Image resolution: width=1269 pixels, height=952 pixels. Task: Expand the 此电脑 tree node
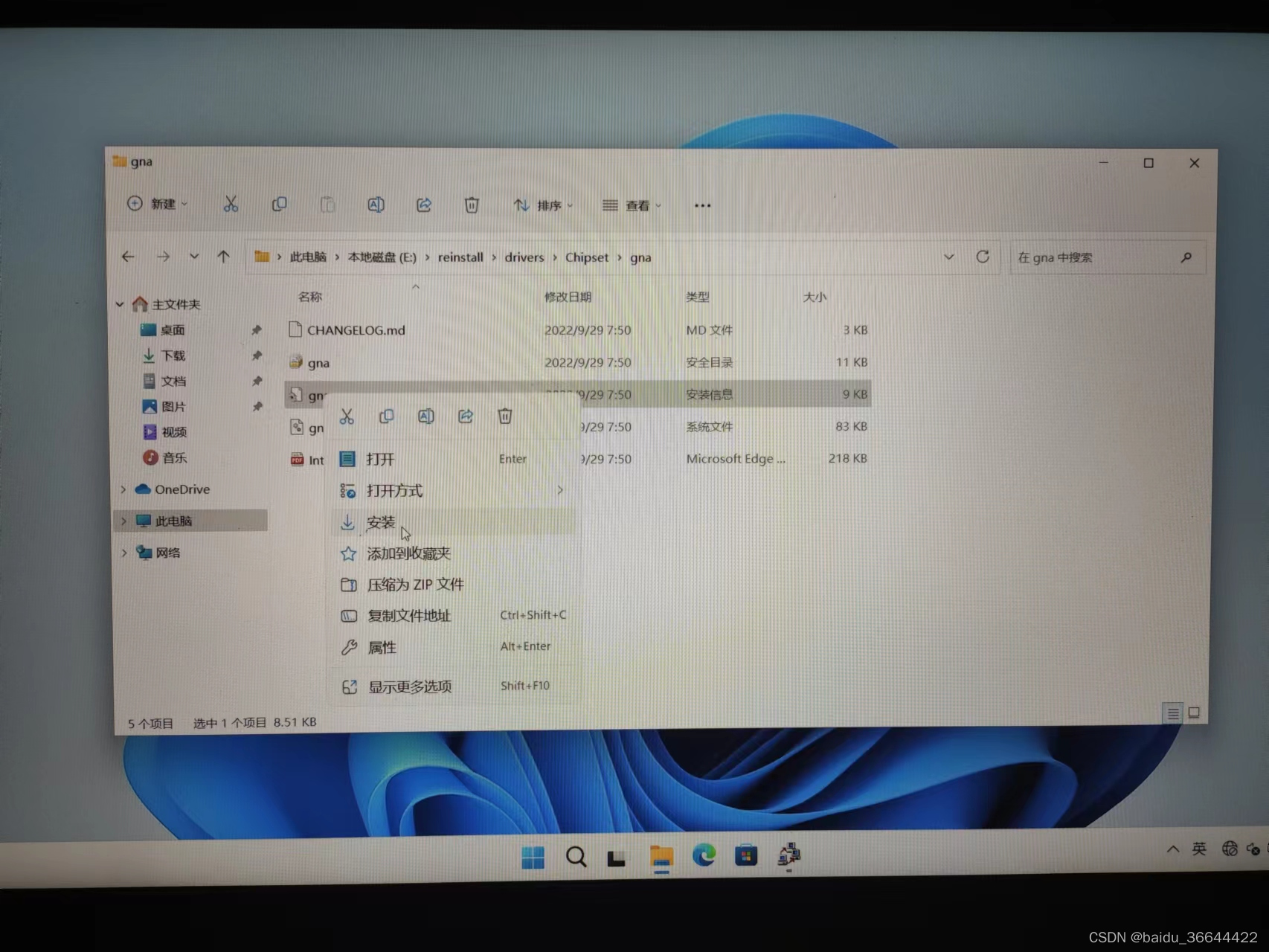click(x=123, y=521)
